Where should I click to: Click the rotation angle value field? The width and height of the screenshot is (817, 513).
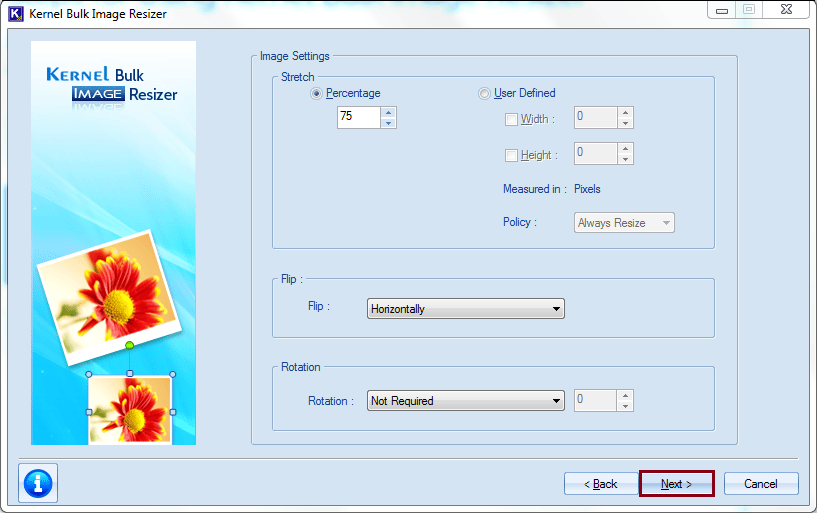596,401
